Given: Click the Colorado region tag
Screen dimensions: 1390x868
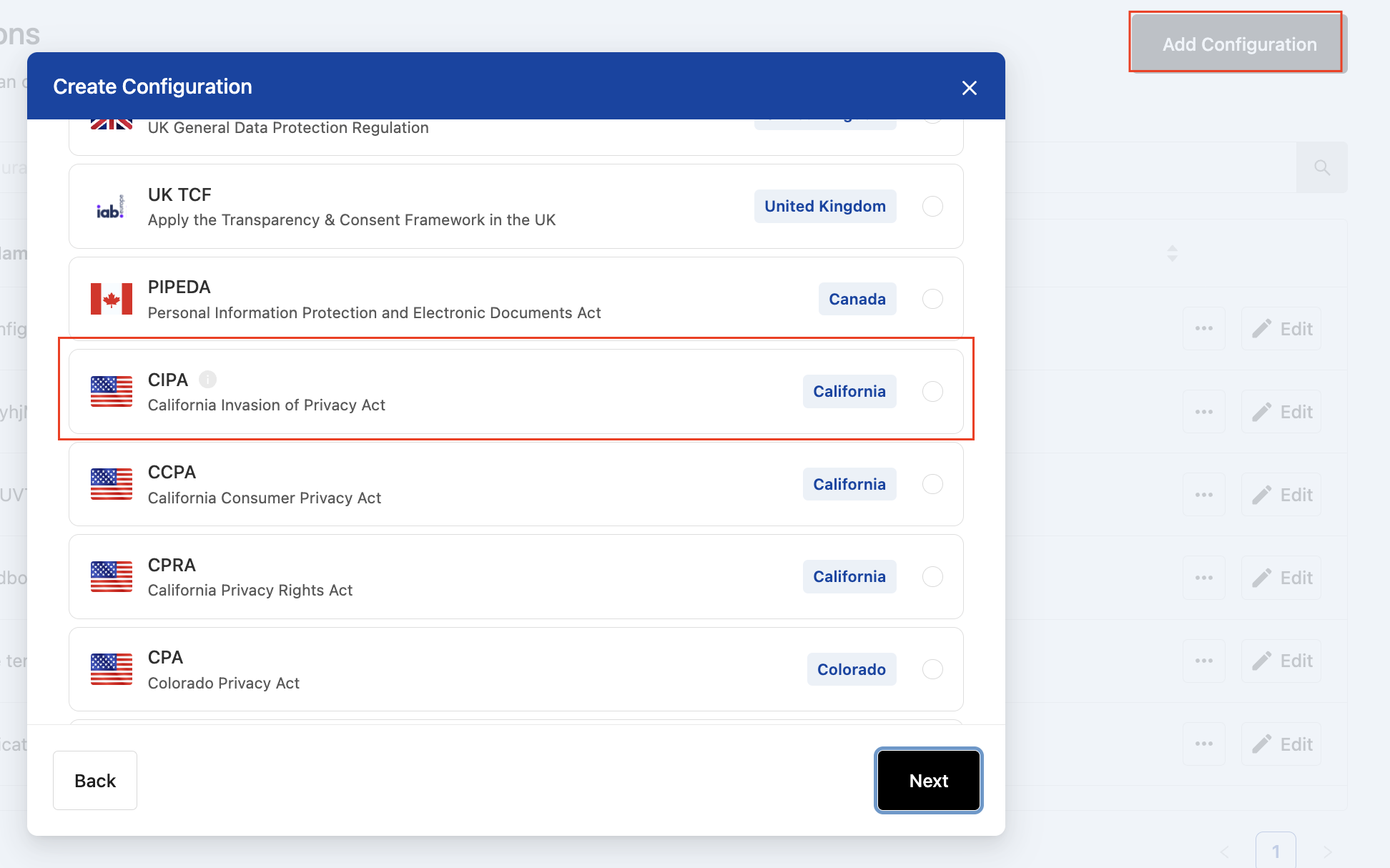Looking at the screenshot, I should click(852, 669).
